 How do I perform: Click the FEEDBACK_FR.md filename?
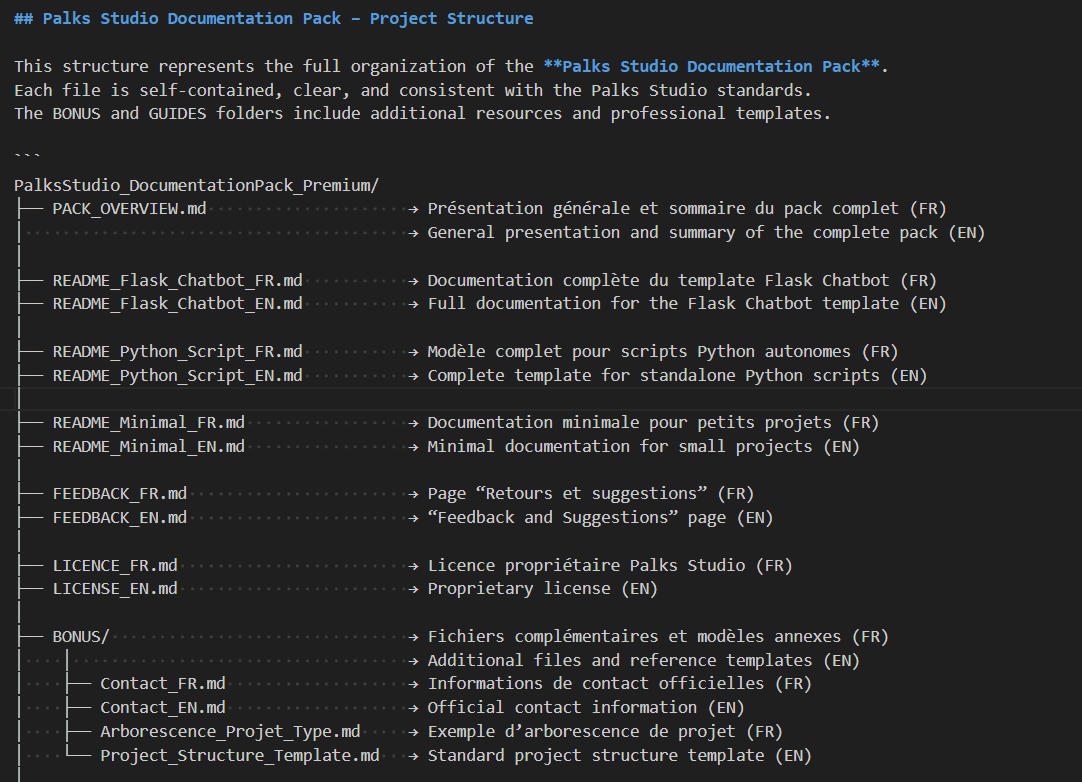tap(119, 494)
